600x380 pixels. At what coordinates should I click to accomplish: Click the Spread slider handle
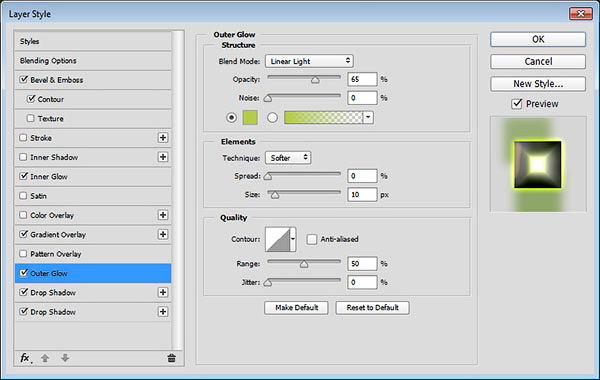pos(268,176)
